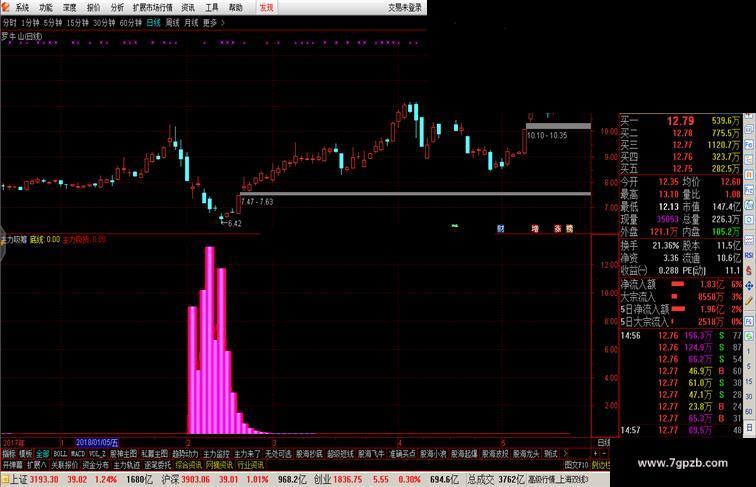
Task: Click the wavy line chart sidebar icon
Action: click(x=749, y=240)
